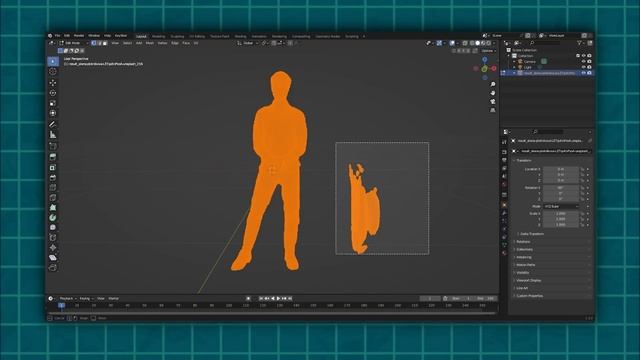Select the Bevel tool
The image size is (640, 360).
pyautogui.click(x=53, y=178)
